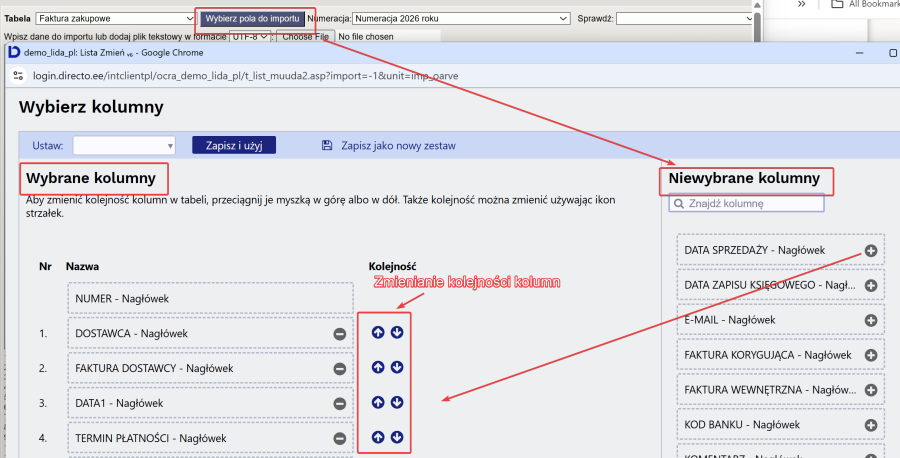Add FAKTURA WEWNĘTRZNA column via plus icon
The image size is (900, 458).
pos(871,390)
